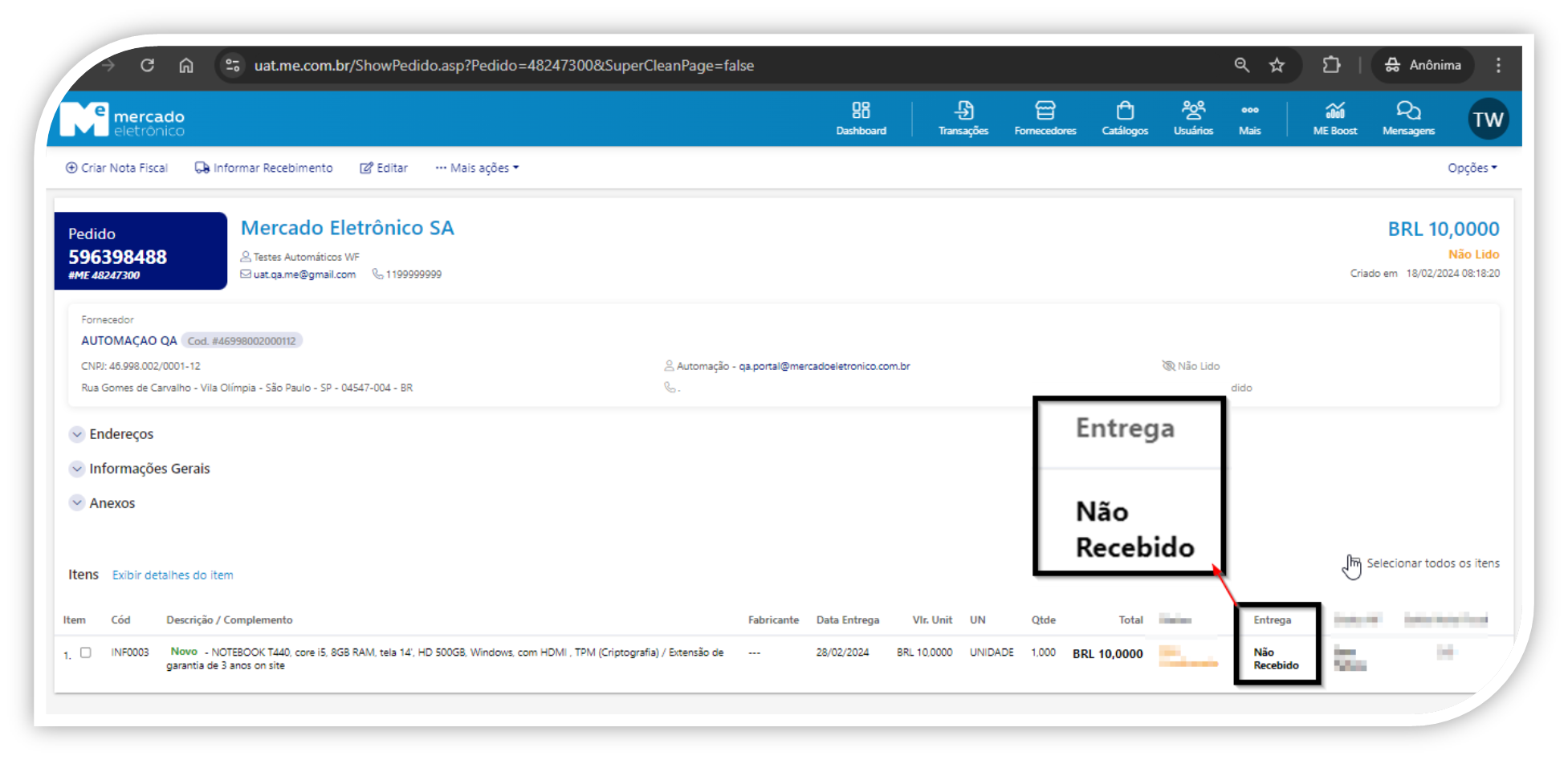Click Não Recebido status in items row
Image resolution: width=1568 pixels, height=760 pixels.
click(x=1276, y=659)
